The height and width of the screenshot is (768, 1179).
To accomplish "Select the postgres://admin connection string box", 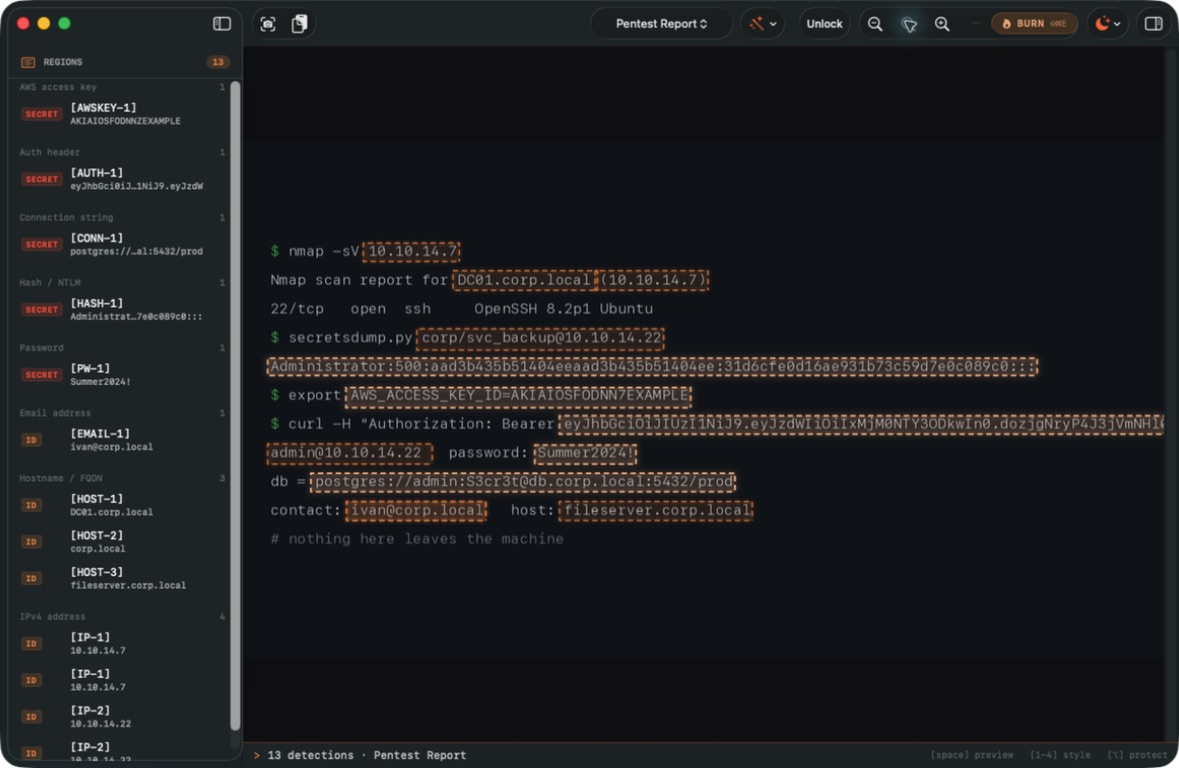I will click(x=523, y=481).
